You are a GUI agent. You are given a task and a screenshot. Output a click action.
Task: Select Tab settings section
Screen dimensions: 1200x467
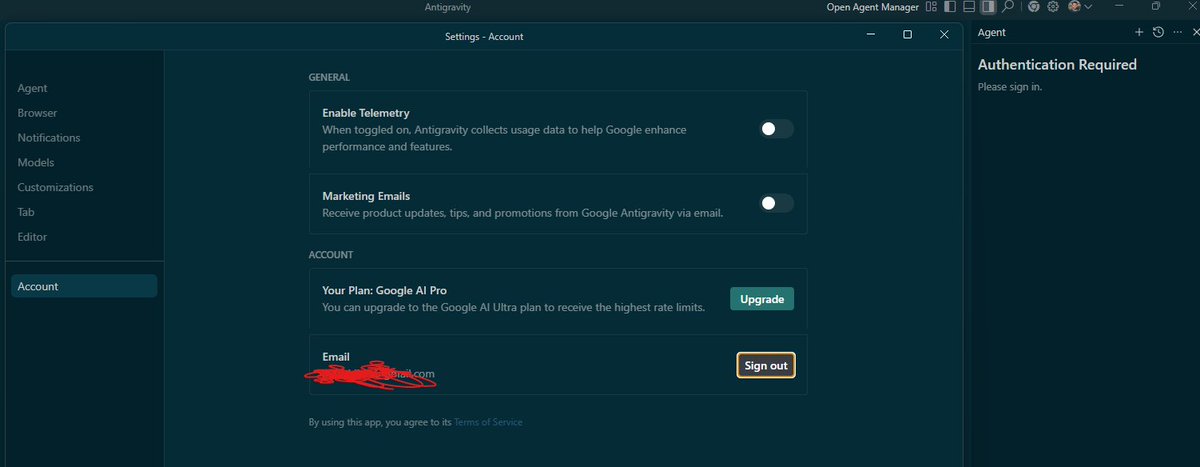click(x=26, y=212)
